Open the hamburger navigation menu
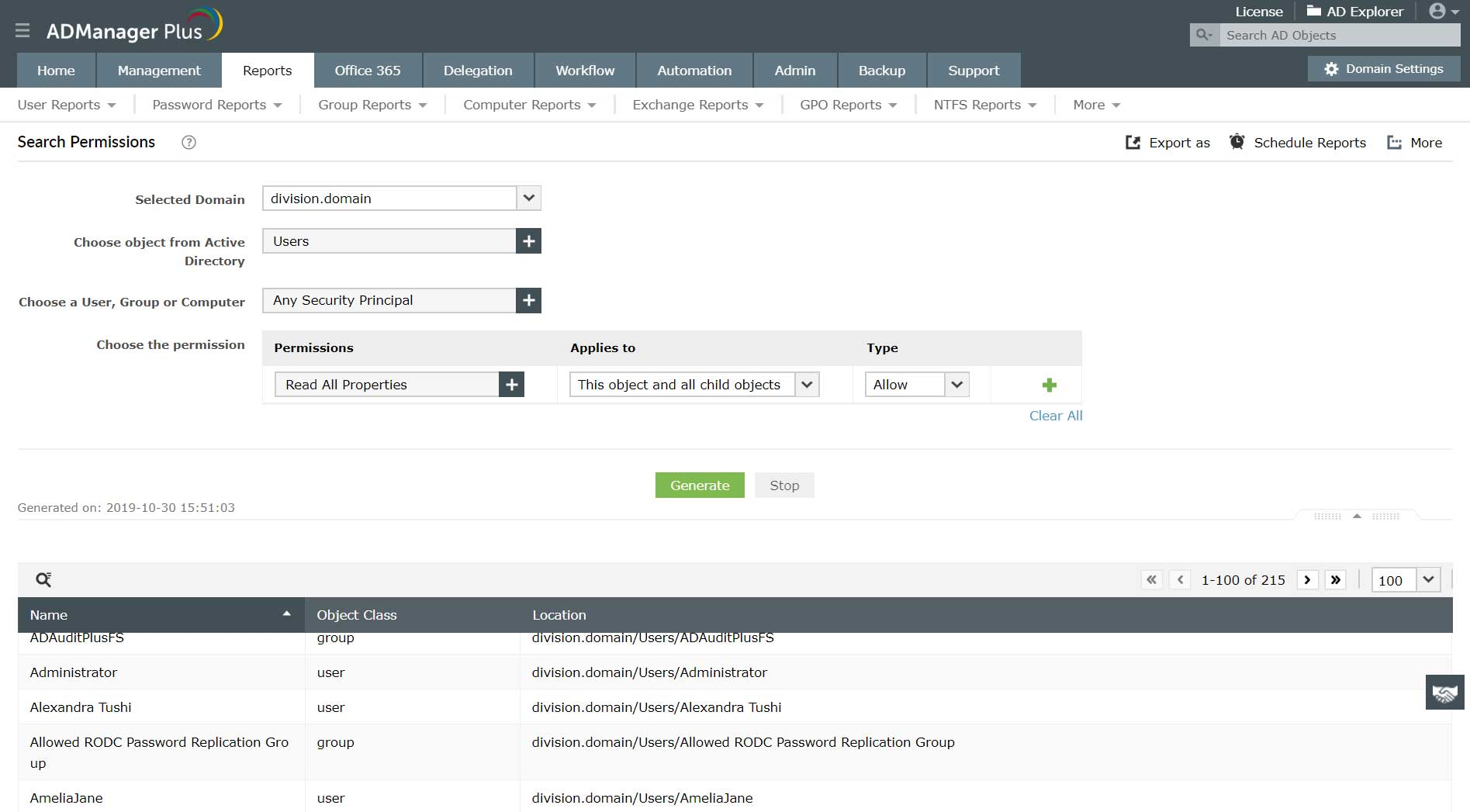1470x812 pixels. click(x=22, y=30)
